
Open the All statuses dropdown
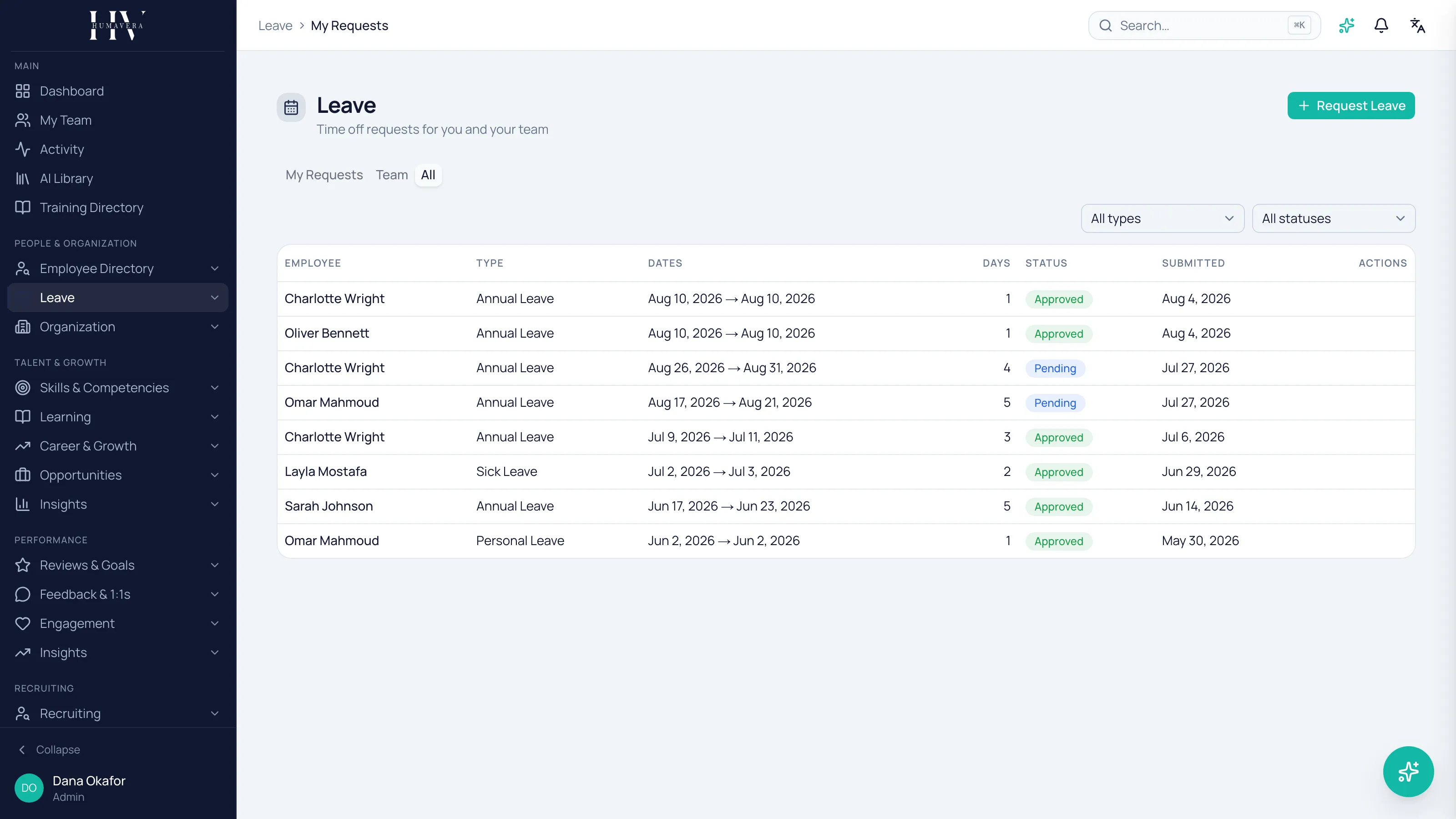pos(1333,218)
